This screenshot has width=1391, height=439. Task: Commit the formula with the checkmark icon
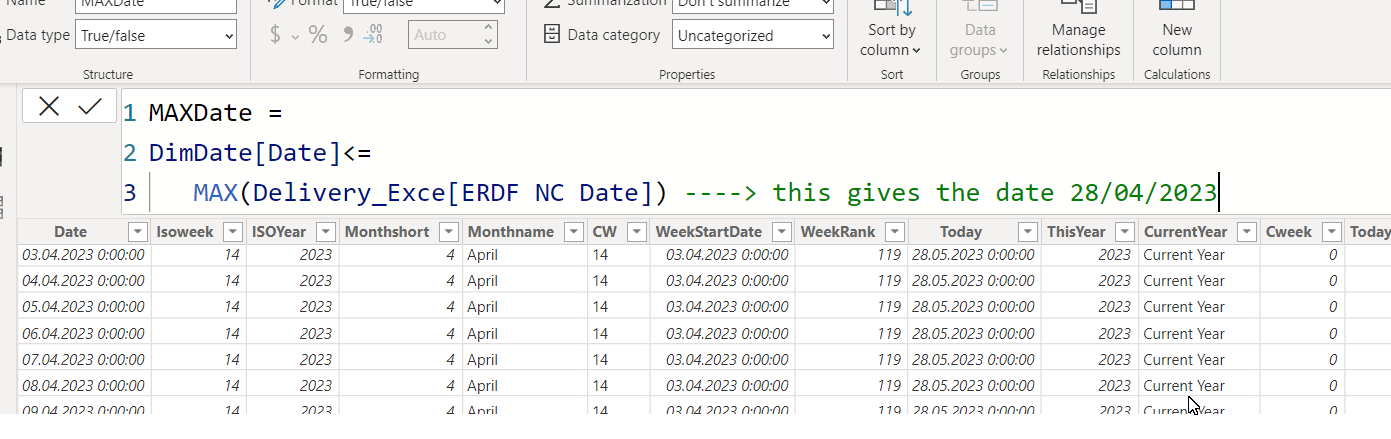point(90,107)
